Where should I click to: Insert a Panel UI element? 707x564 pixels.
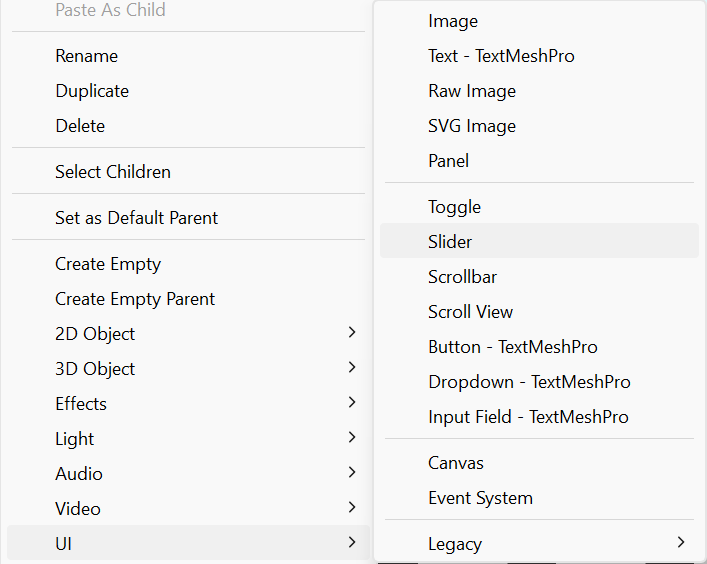[448, 161]
